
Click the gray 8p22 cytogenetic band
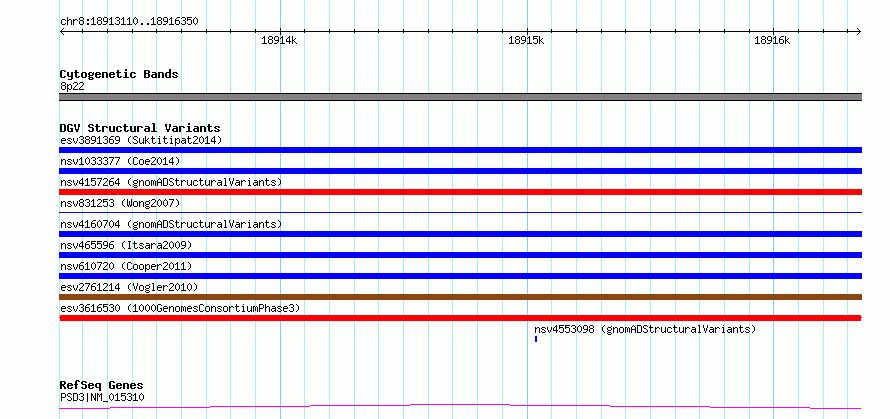[460, 97]
